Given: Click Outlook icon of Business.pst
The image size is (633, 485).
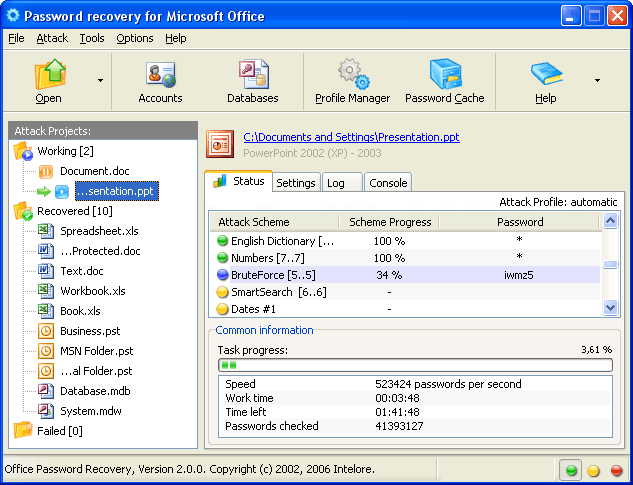Looking at the screenshot, I should click(x=46, y=331).
